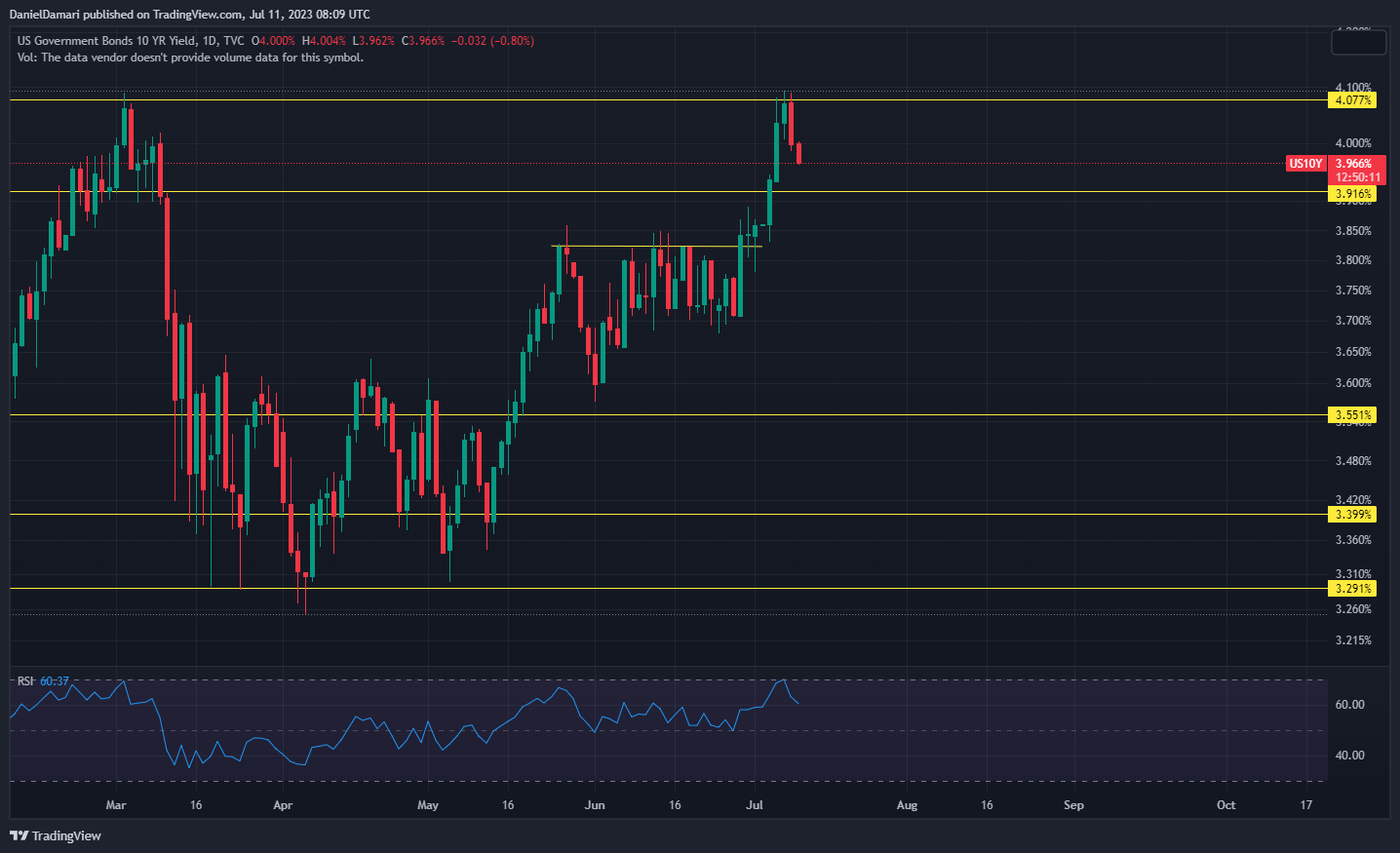Viewport: 1400px width, 853px height.
Task: Click the Jul label on time axis
Action: (754, 805)
